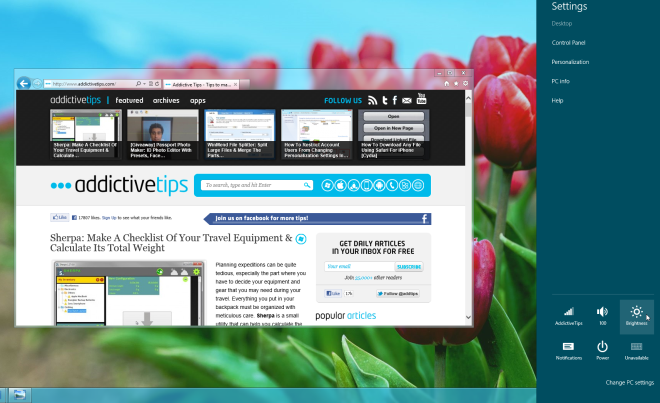
Task: Click the large addictivetips site logo
Action: pos(119,185)
